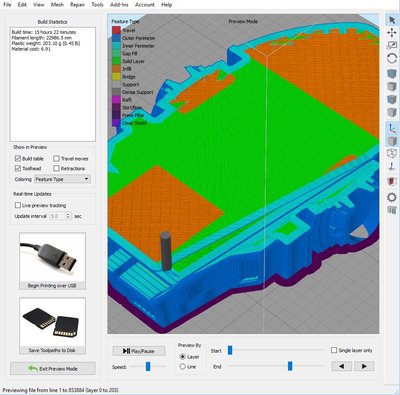Click the 'Filament length: 22986.5 mm' line
The height and width of the screenshot is (395, 400).
41,38
